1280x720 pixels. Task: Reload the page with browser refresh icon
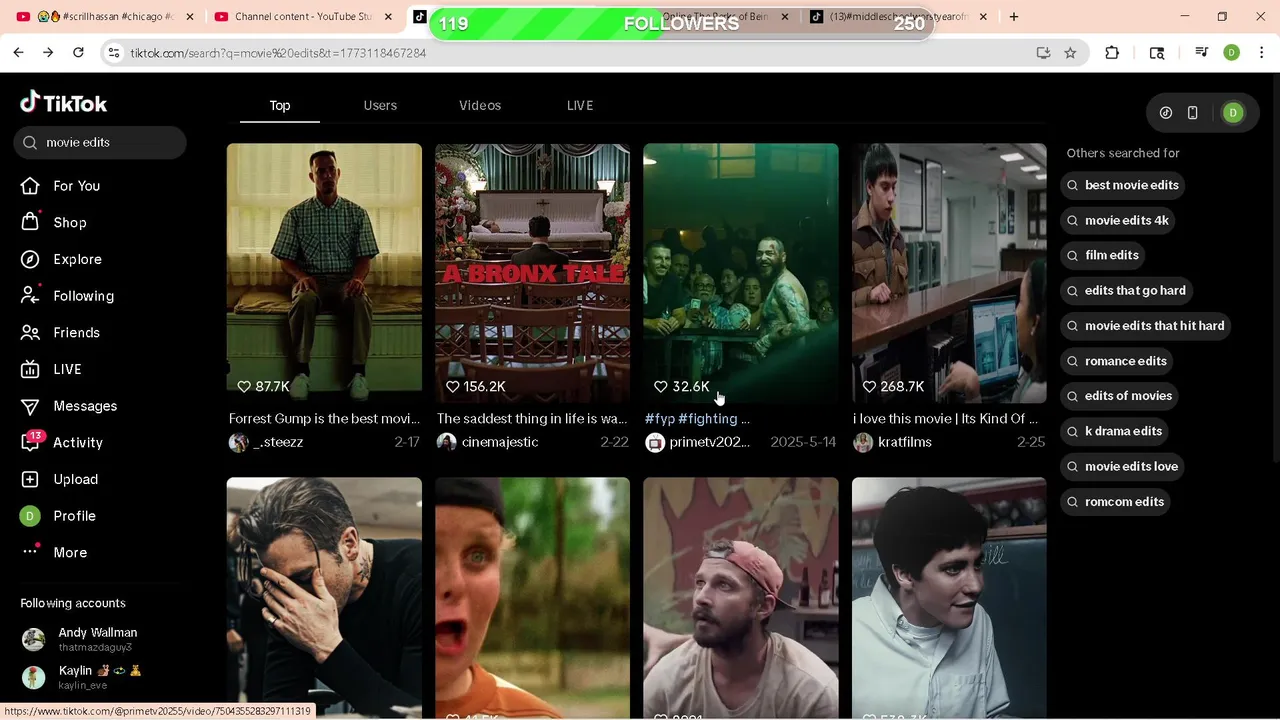(78, 53)
